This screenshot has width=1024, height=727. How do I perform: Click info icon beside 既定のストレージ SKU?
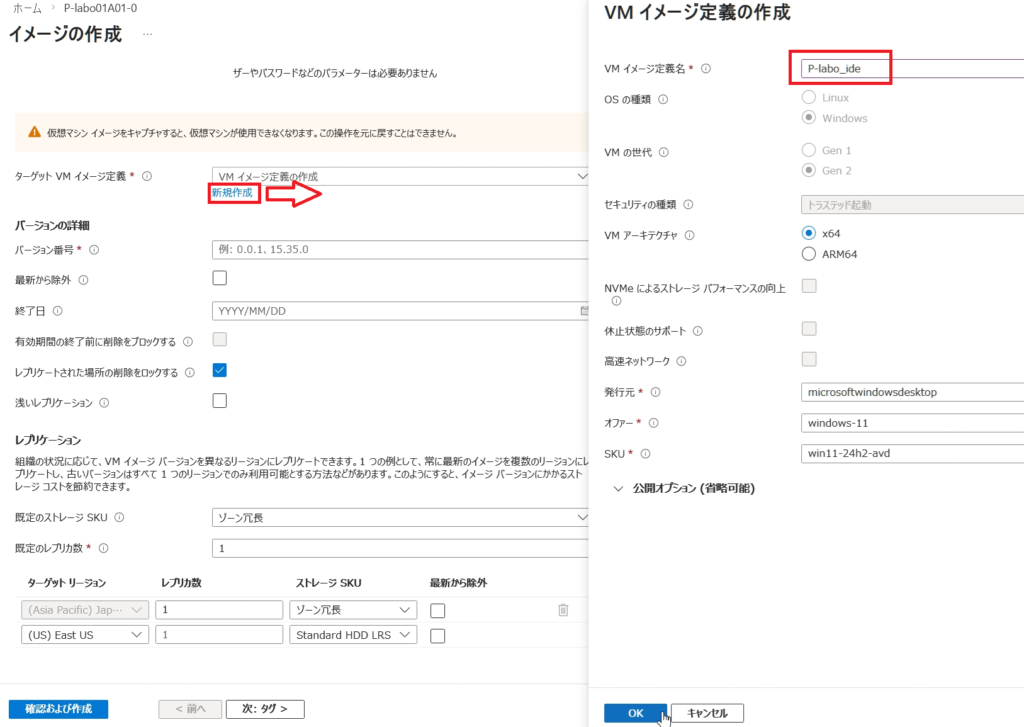(x=119, y=518)
